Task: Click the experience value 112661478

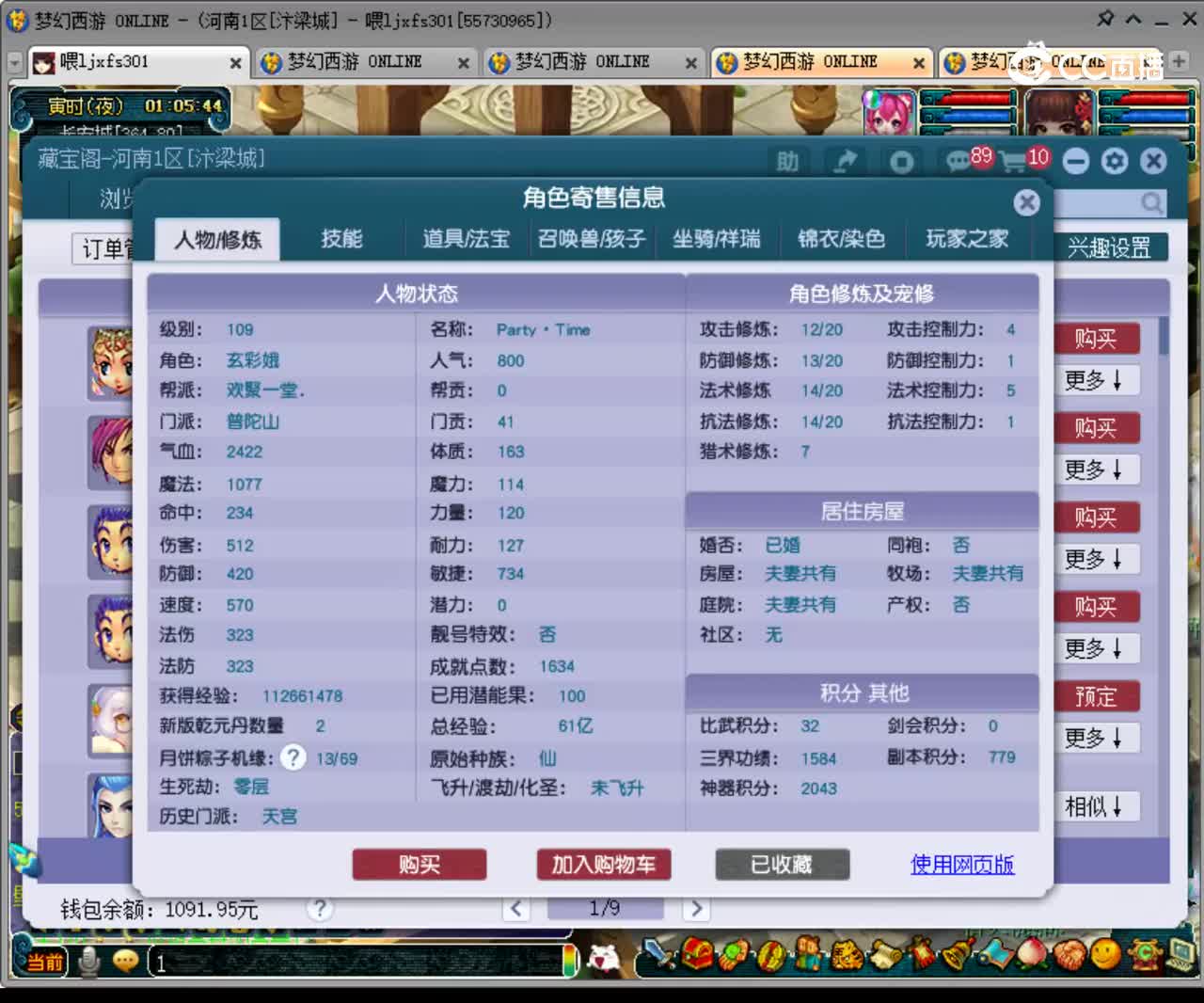Action: click(x=303, y=696)
